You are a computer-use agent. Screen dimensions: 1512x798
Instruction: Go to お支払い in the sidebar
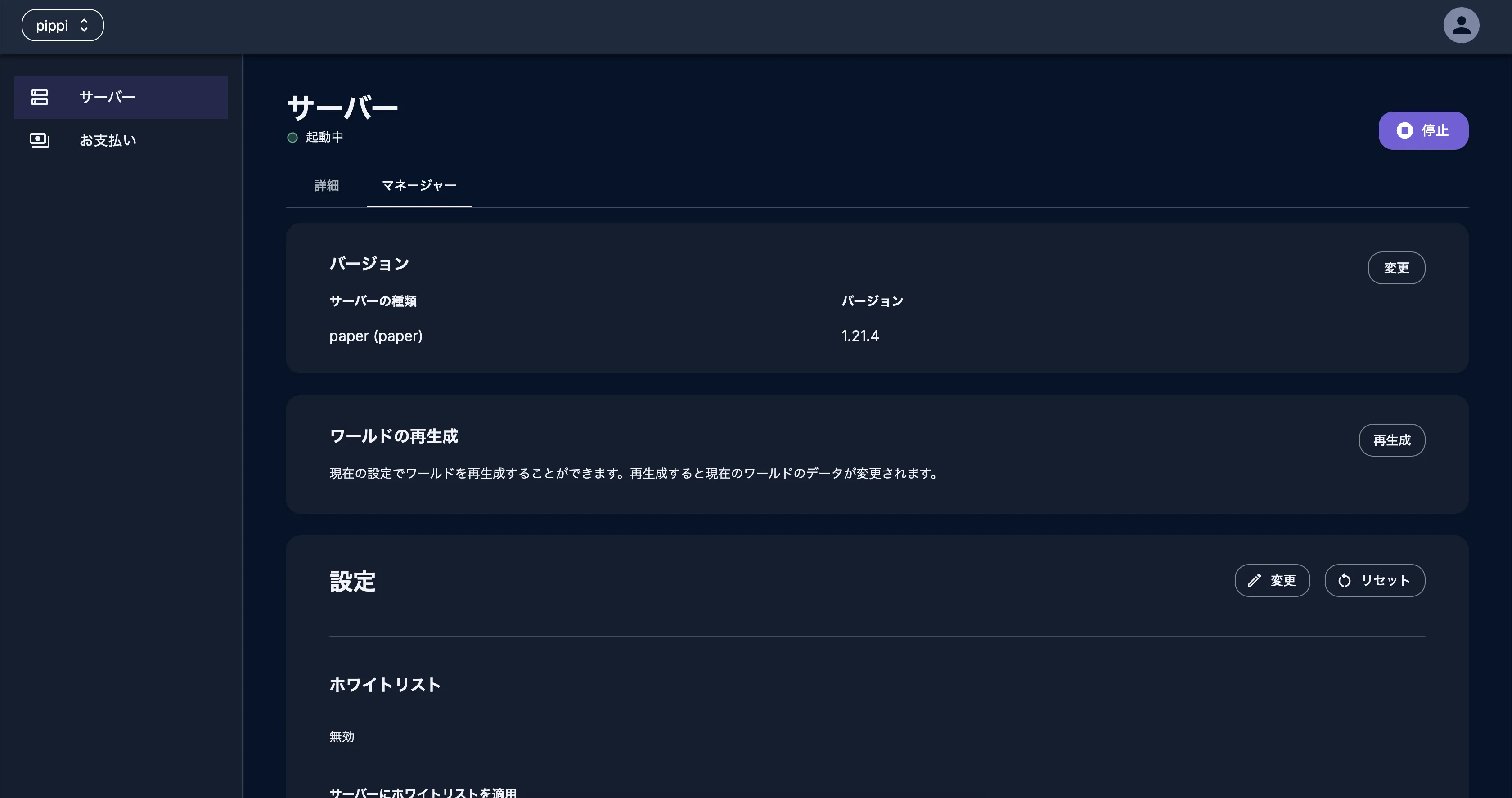click(x=108, y=140)
